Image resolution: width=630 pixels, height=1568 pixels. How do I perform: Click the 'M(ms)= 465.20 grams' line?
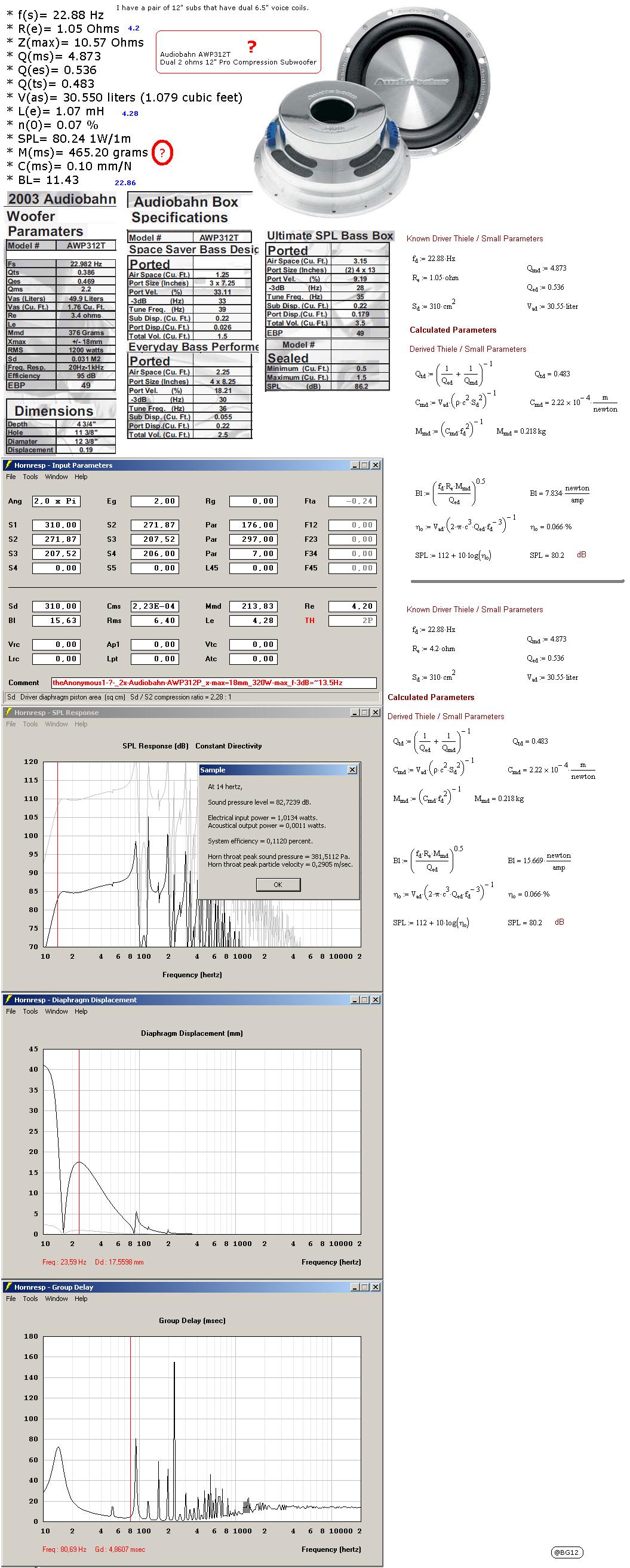pyautogui.click(x=77, y=152)
